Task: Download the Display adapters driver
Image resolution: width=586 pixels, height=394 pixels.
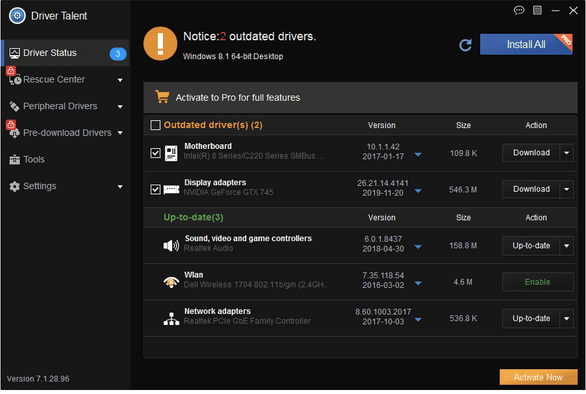Action: click(x=531, y=190)
